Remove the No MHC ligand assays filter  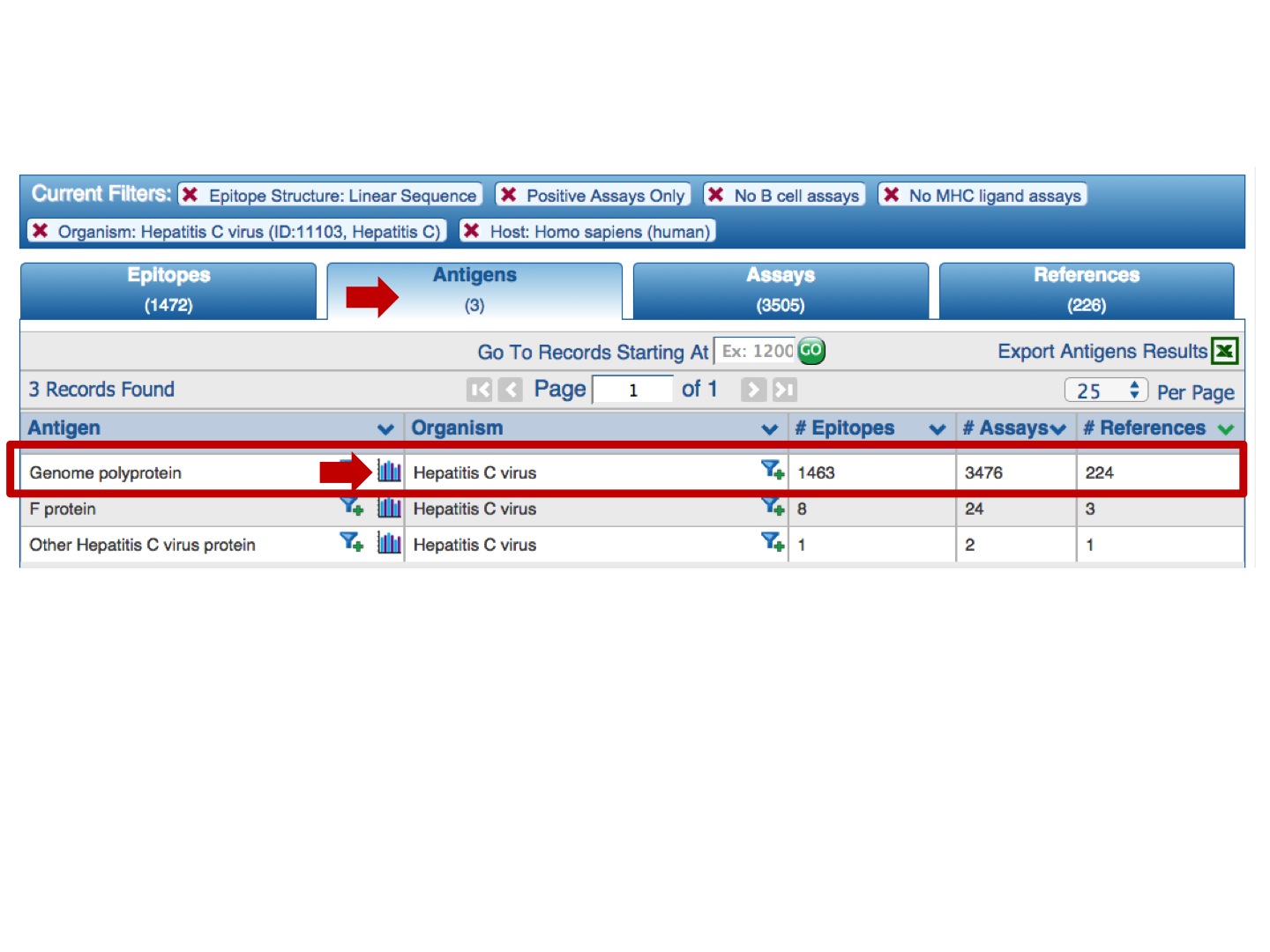coord(891,195)
